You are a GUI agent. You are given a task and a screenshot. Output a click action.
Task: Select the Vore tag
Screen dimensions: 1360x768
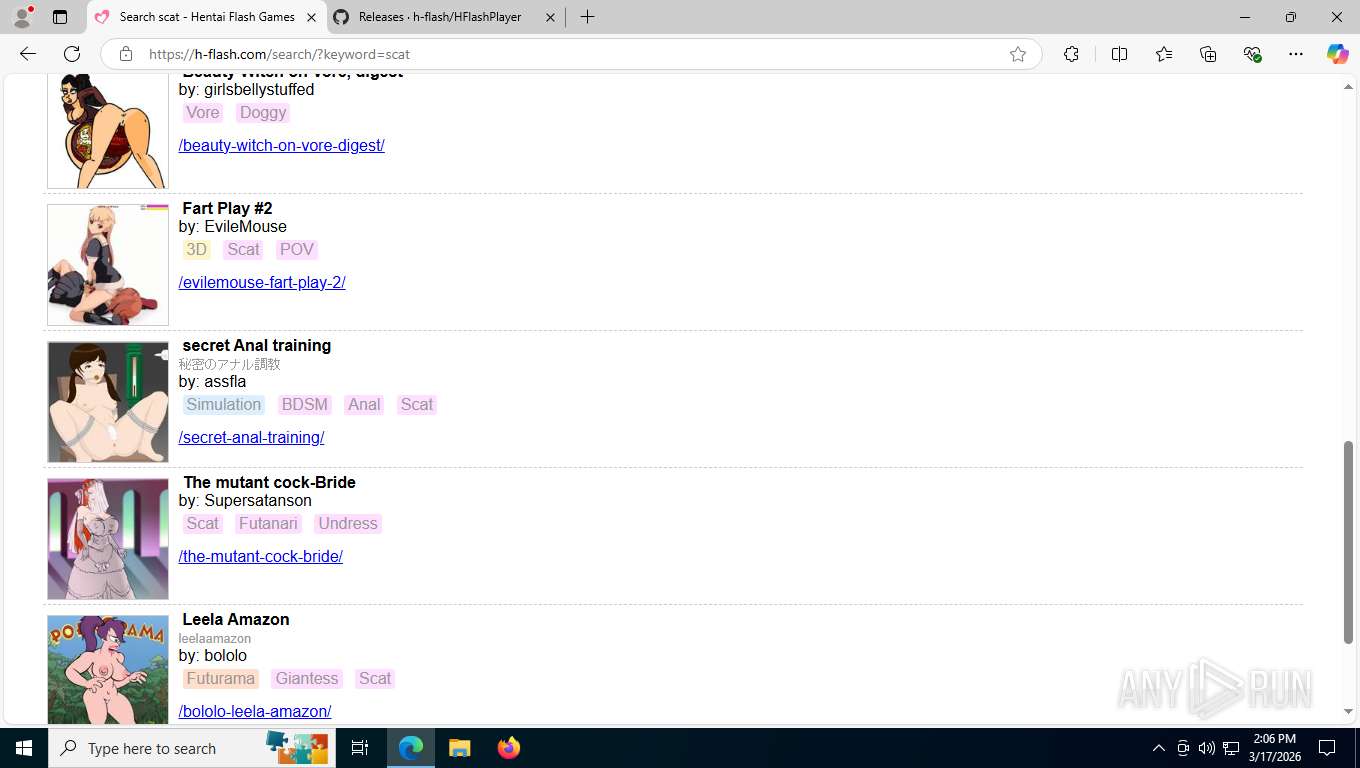pyautogui.click(x=202, y=113)
